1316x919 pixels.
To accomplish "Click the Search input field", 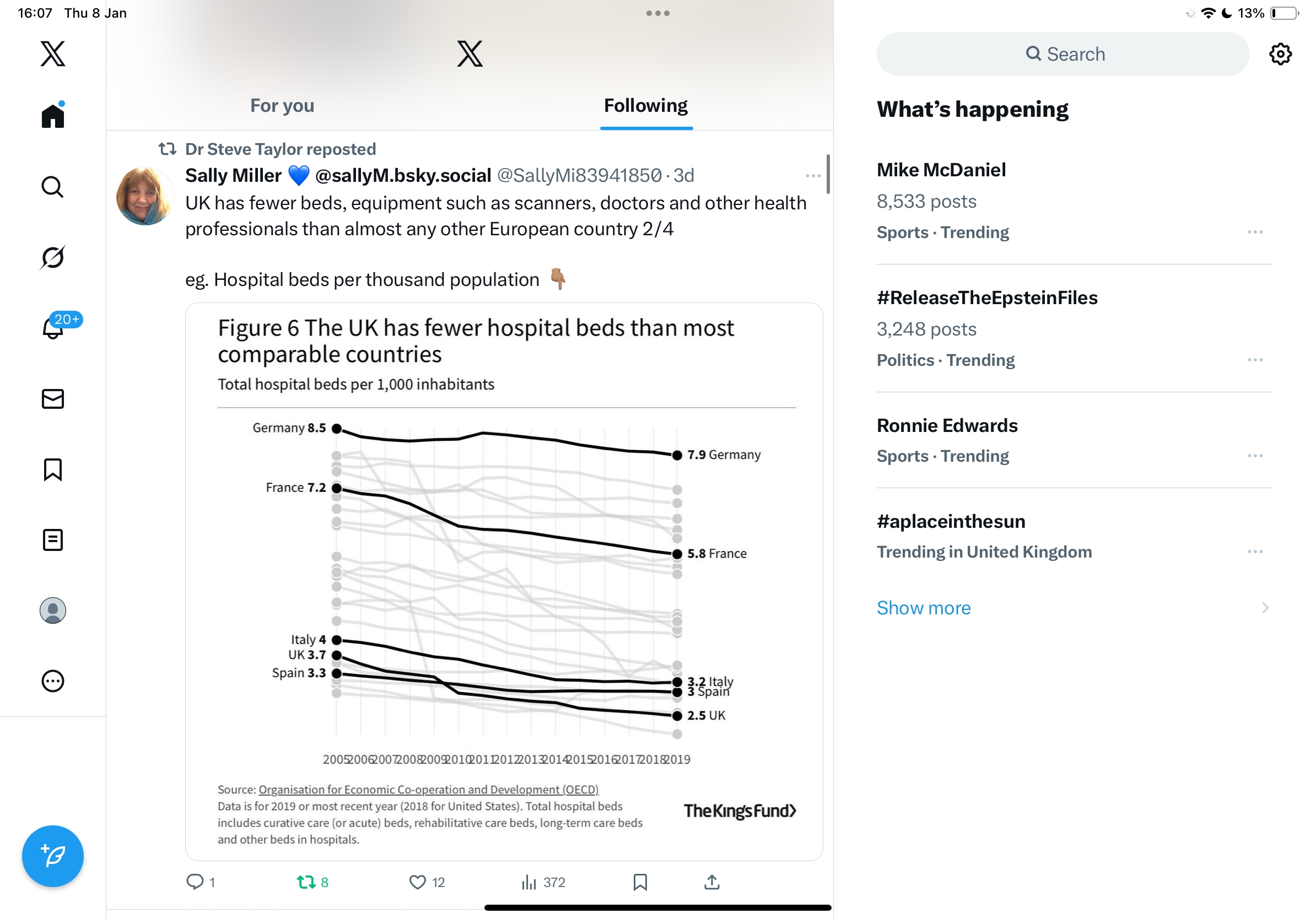I will coord(1063,54).
